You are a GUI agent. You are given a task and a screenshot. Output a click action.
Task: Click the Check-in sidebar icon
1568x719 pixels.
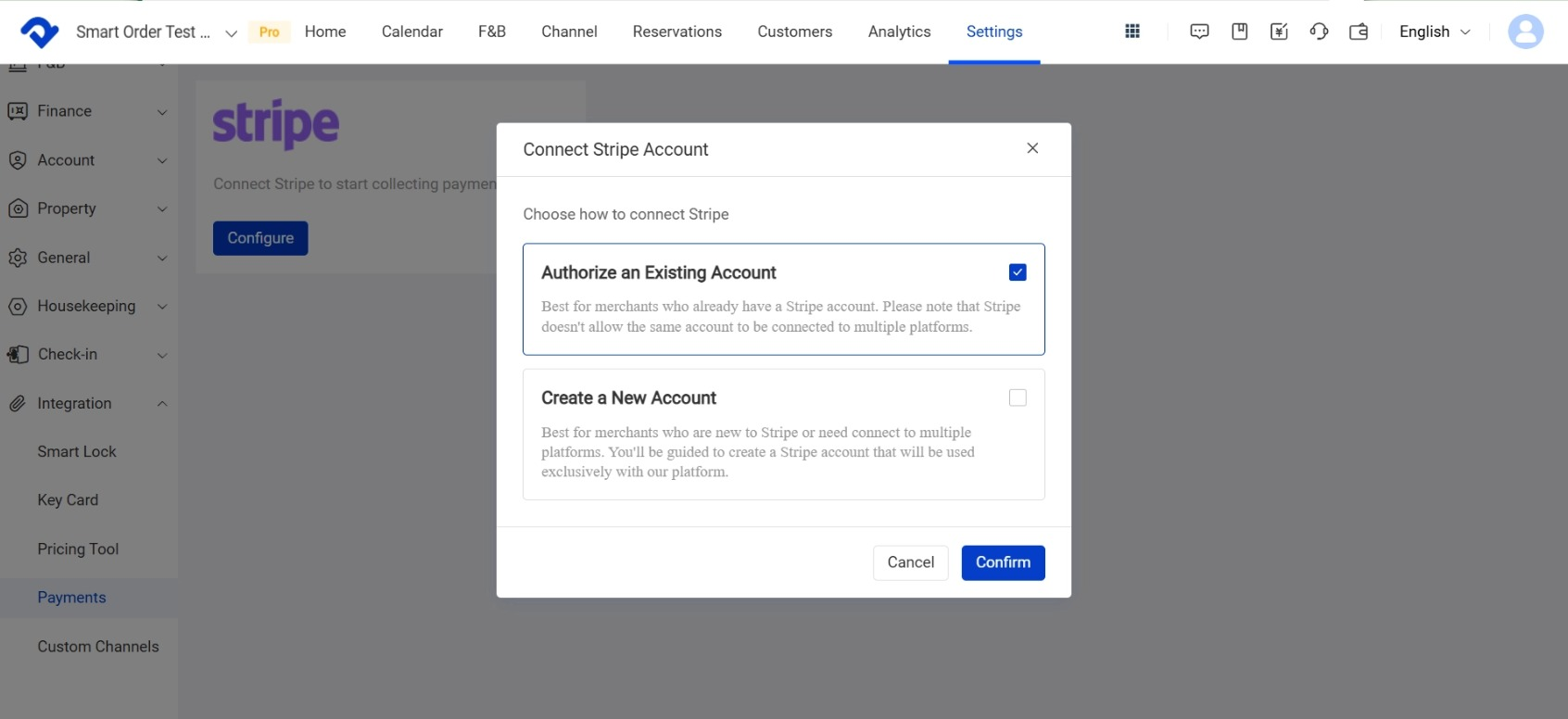18,354
